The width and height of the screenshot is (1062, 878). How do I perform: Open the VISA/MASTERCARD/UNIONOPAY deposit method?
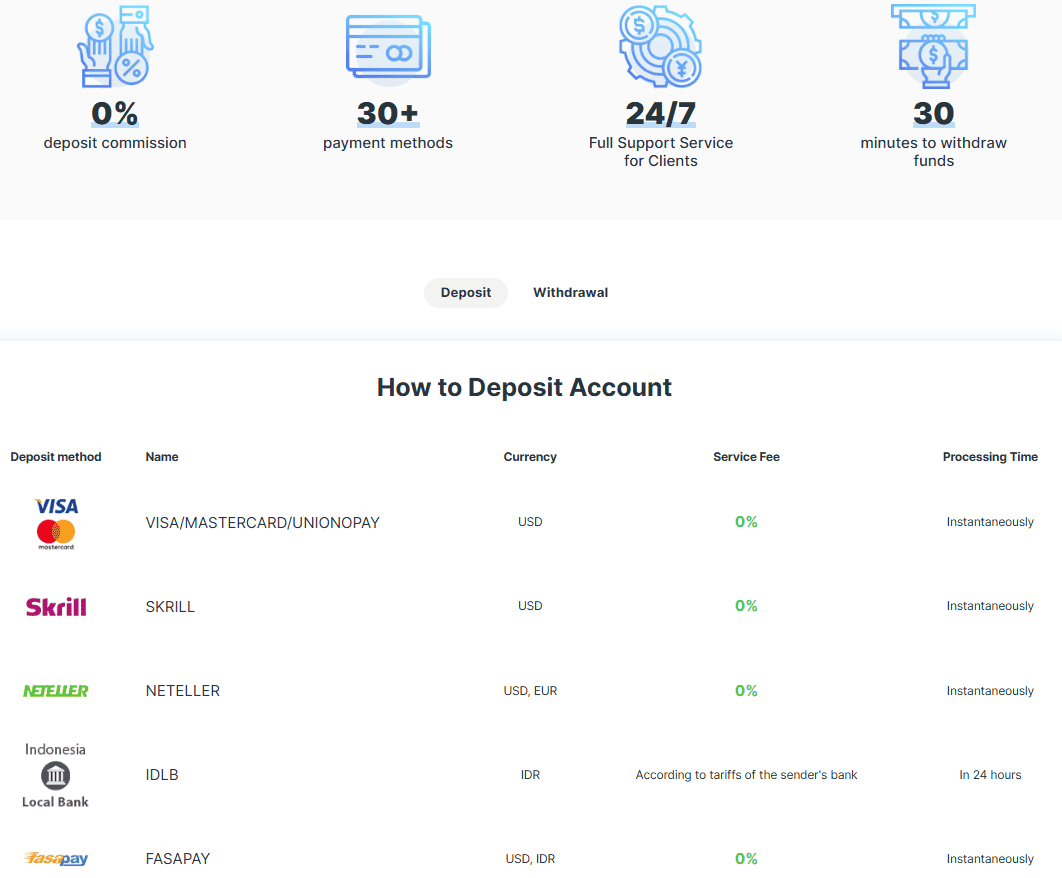point(262,523)
